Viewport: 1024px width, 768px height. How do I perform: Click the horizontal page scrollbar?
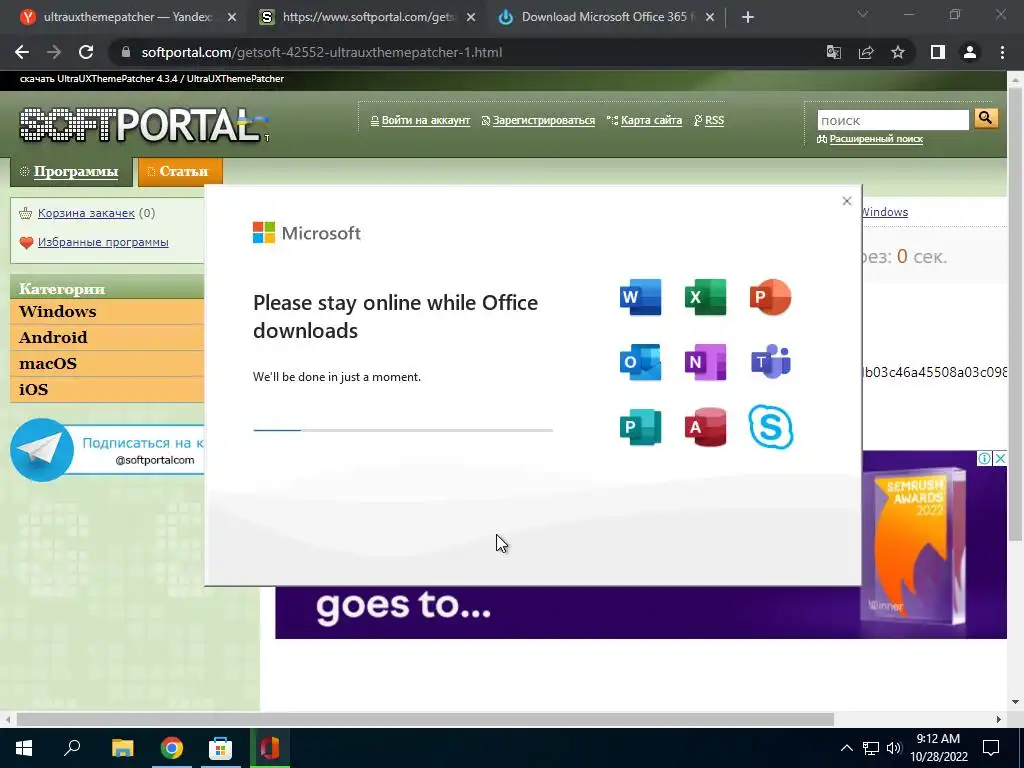tap(424, 720)
